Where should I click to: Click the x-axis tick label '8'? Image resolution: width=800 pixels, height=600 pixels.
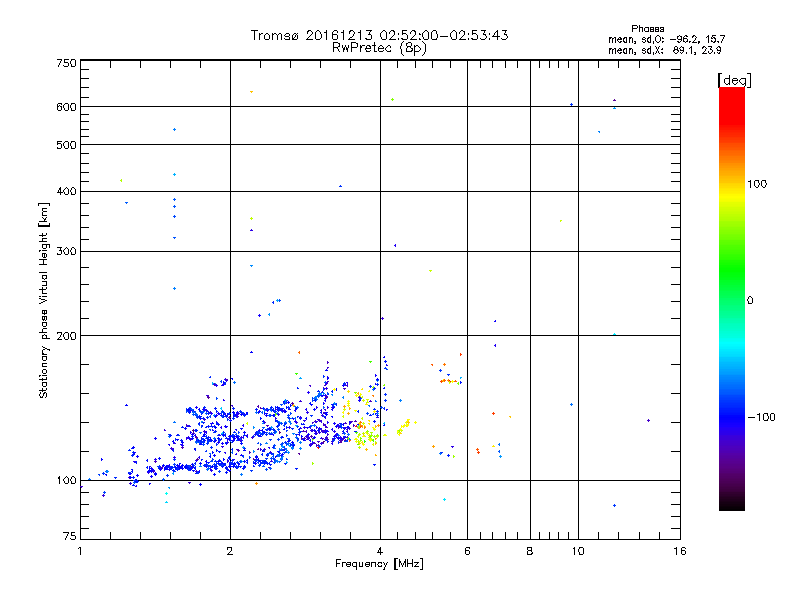point(530,551)
